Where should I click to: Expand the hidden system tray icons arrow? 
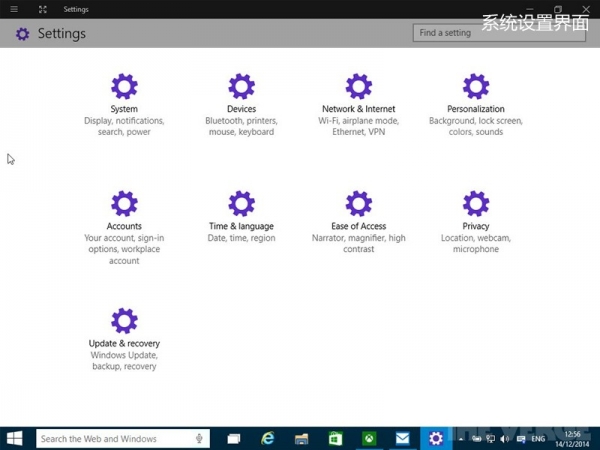click(x=461, y=439)
